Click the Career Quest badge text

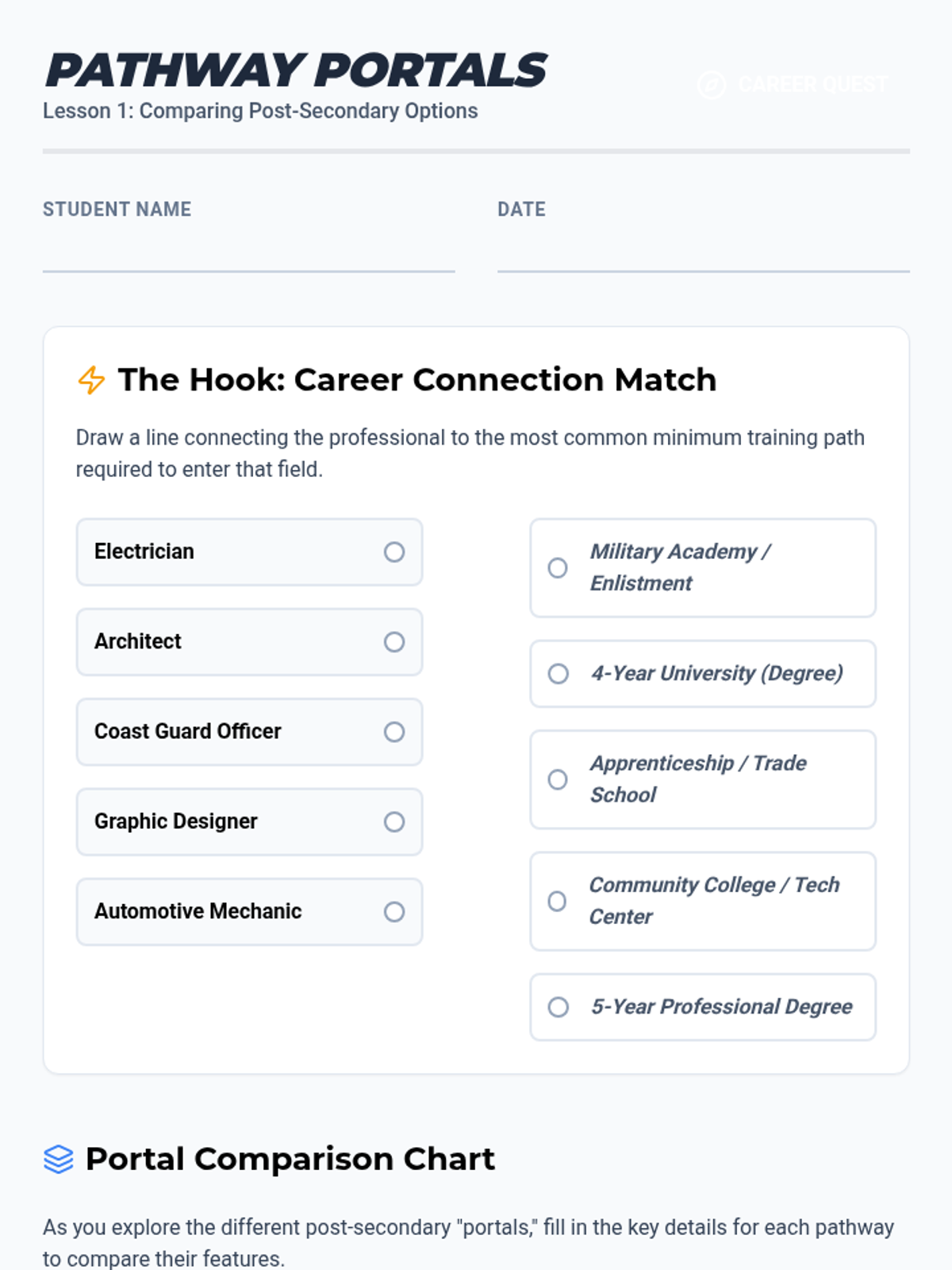pos(812,84)
